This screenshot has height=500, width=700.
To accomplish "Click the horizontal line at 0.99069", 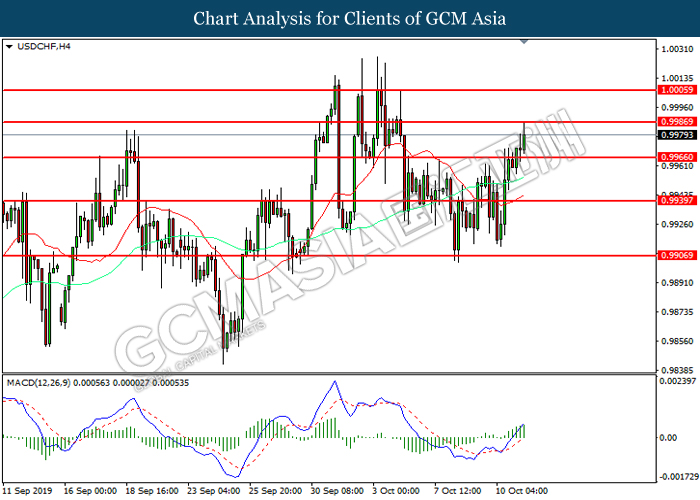I will [329, 256].
